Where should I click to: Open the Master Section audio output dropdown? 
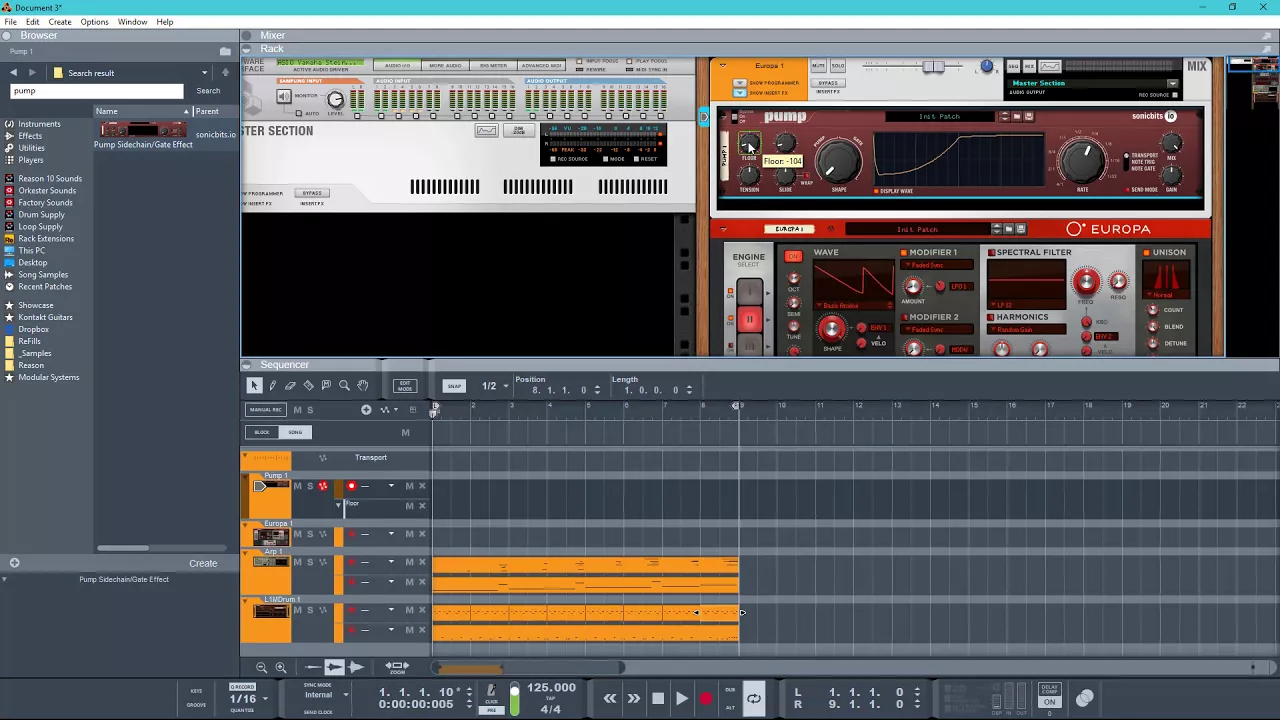(1173, 83)
